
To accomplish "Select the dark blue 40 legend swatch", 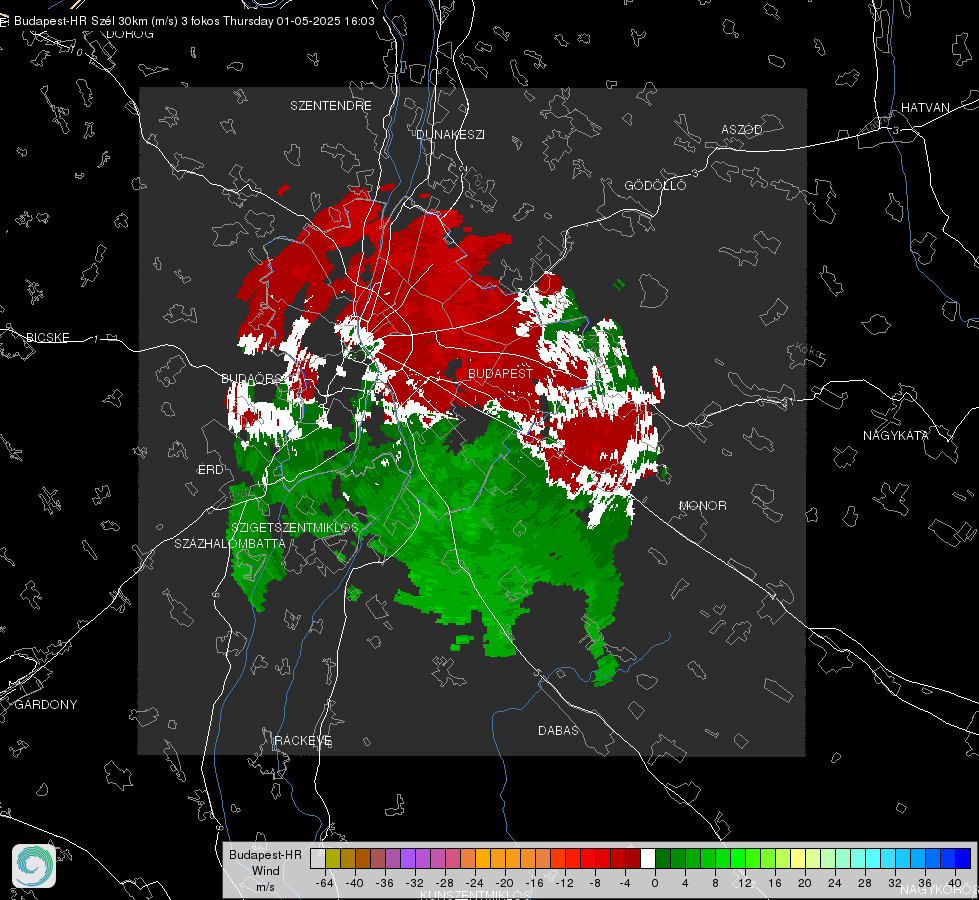I will 963,858.
